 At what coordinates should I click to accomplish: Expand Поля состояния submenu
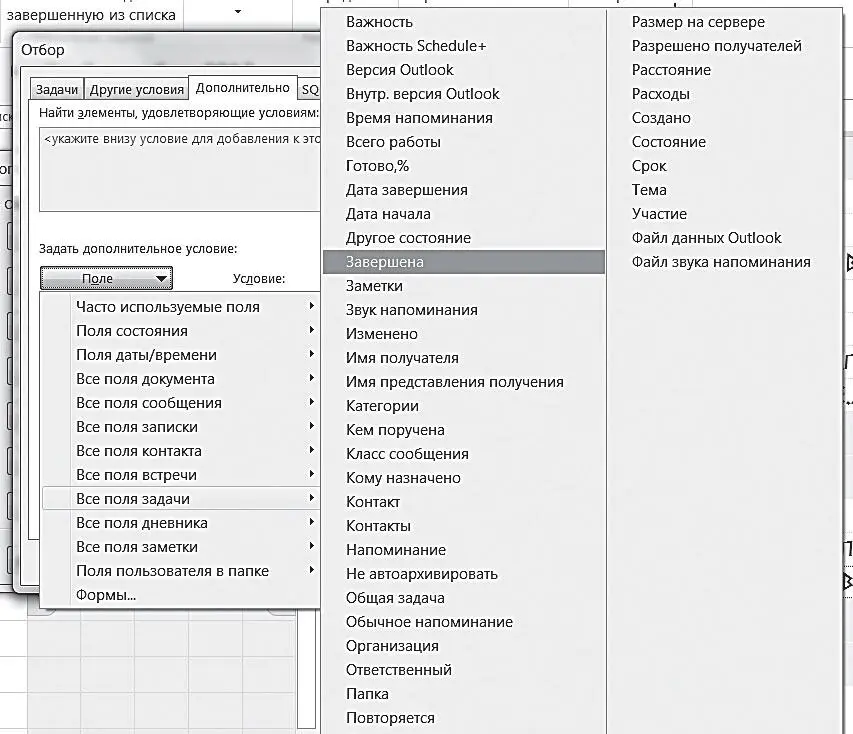[181, 331]
